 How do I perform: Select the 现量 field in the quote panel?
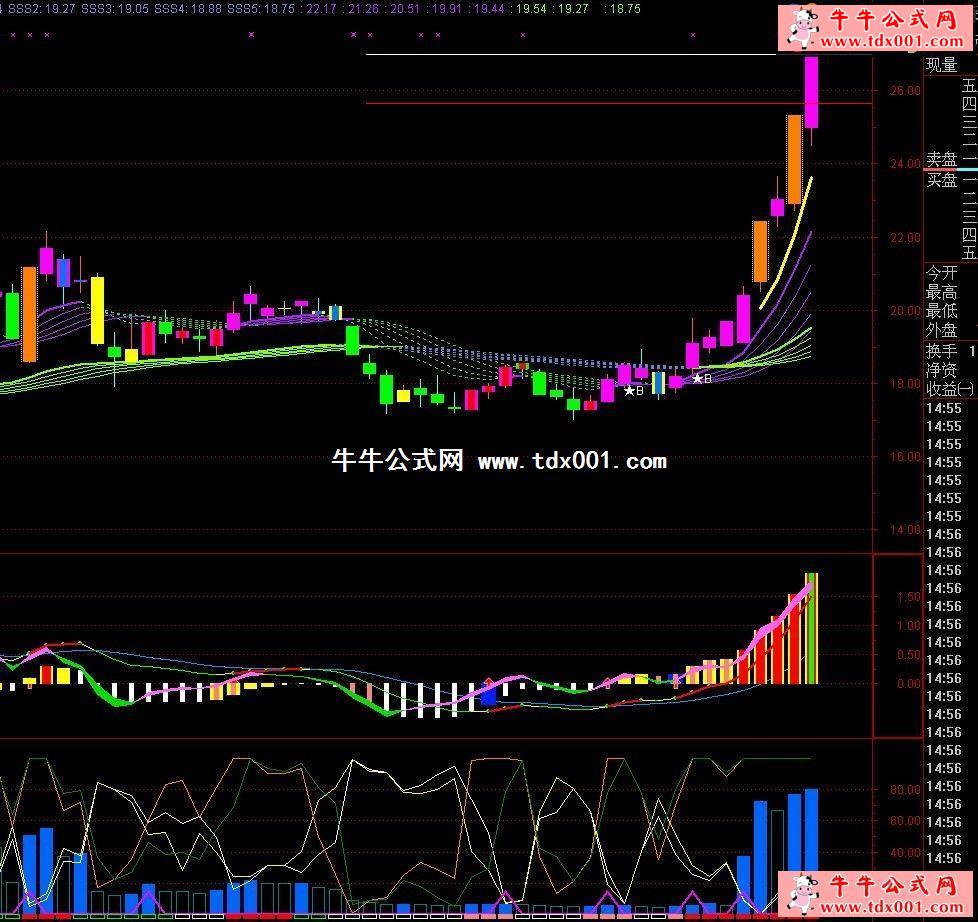tap(941, 66)
